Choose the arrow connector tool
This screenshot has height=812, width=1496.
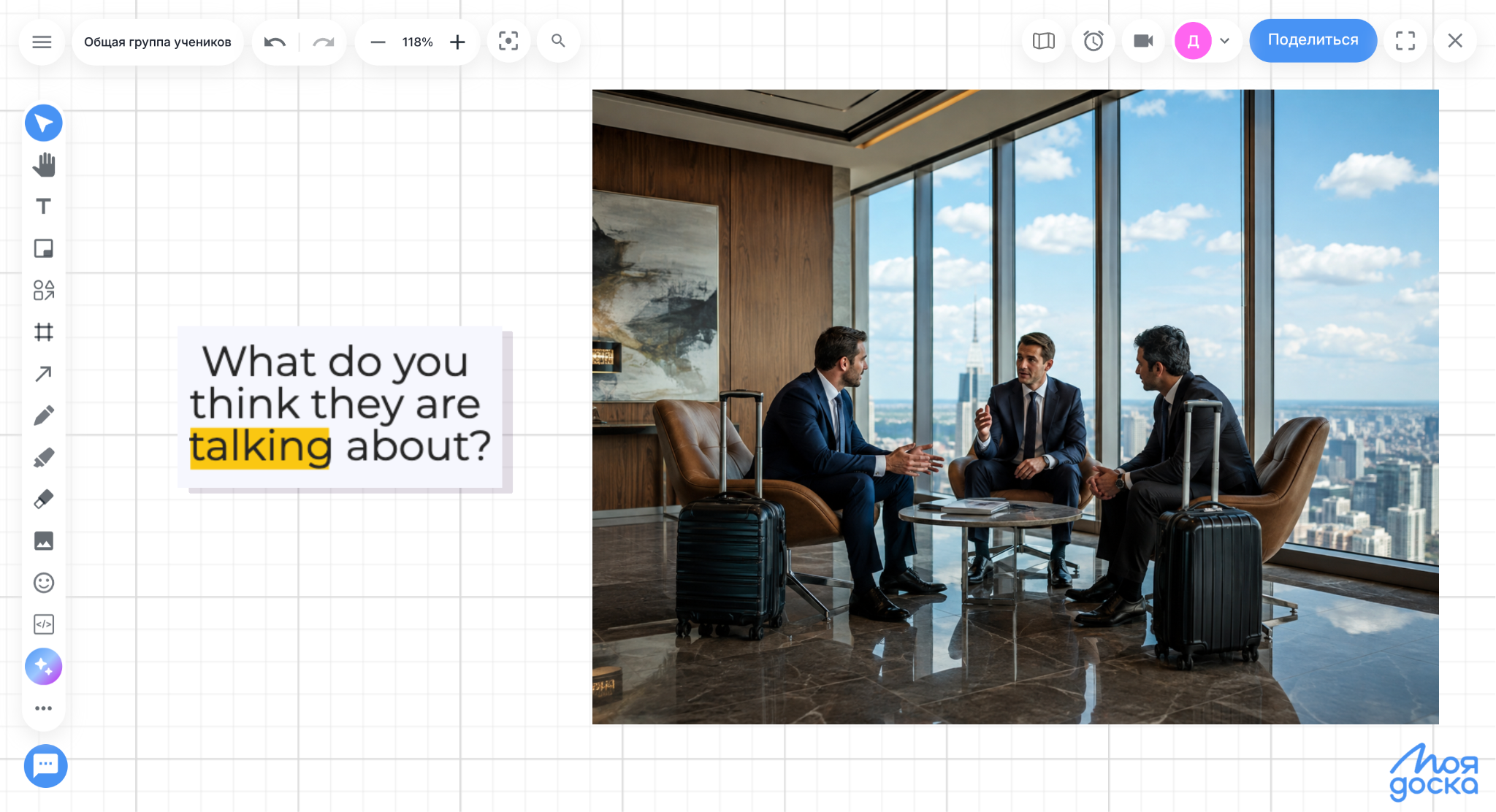pos(44,374)
